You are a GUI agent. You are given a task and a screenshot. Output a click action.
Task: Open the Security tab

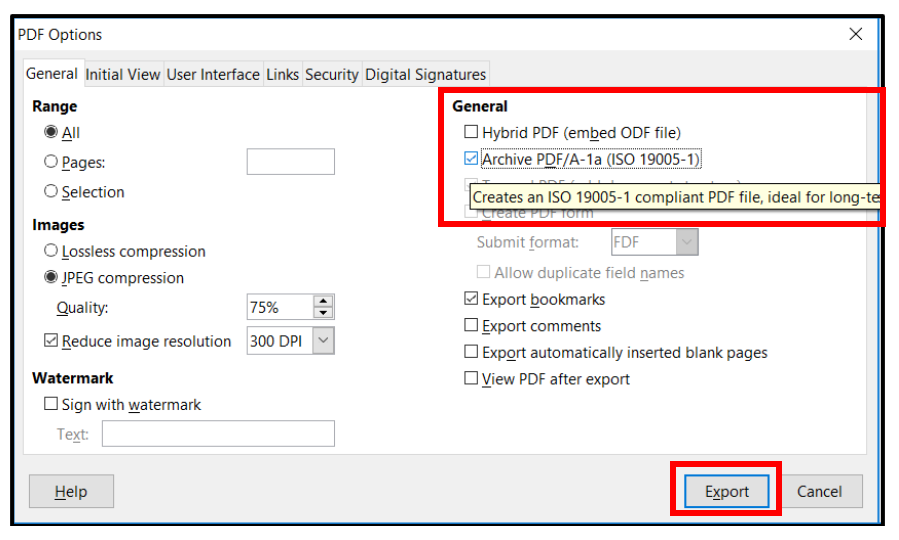(x=331, y=75)
